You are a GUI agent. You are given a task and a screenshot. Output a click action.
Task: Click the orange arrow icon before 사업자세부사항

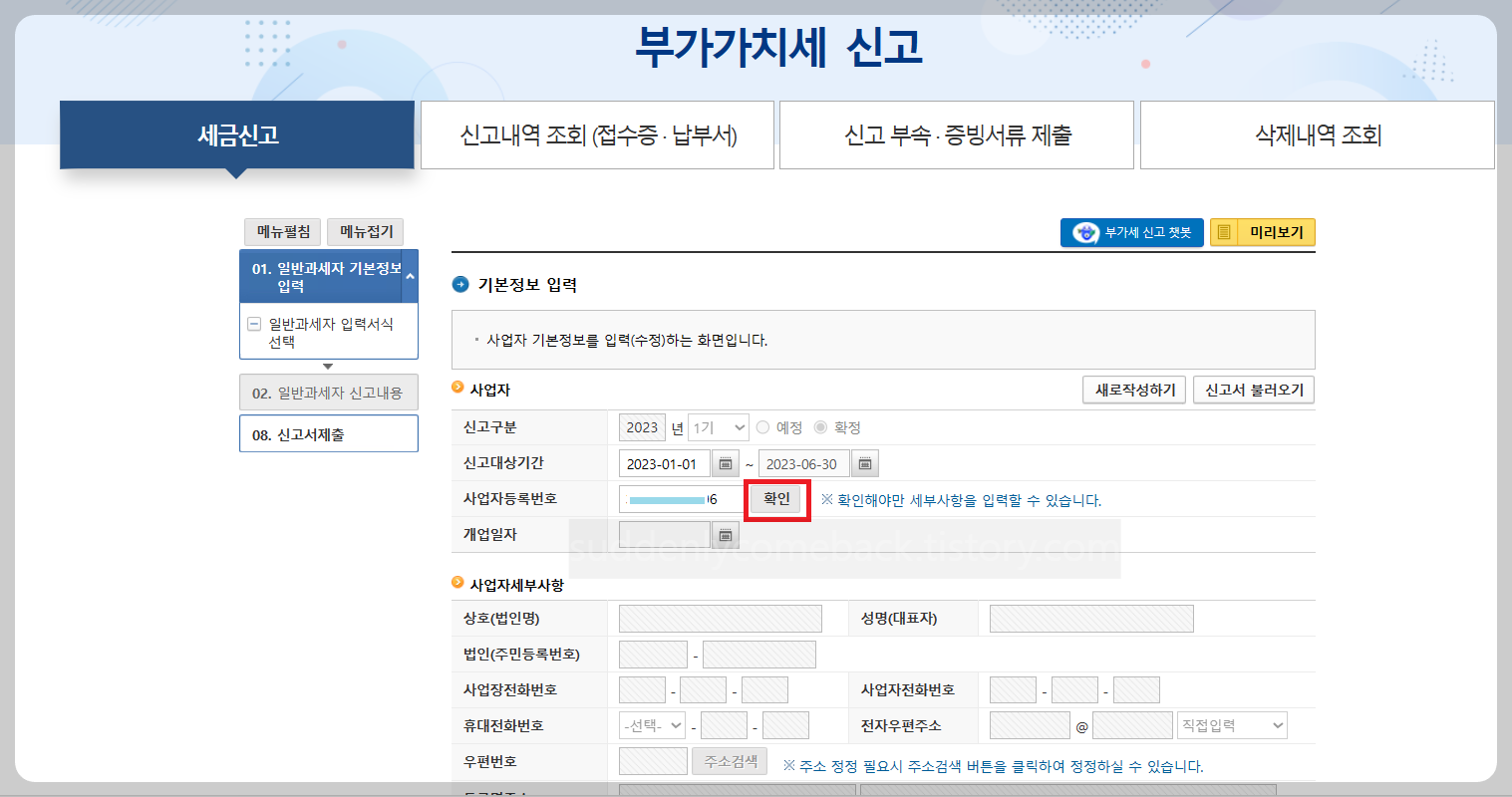click(458, 585)
